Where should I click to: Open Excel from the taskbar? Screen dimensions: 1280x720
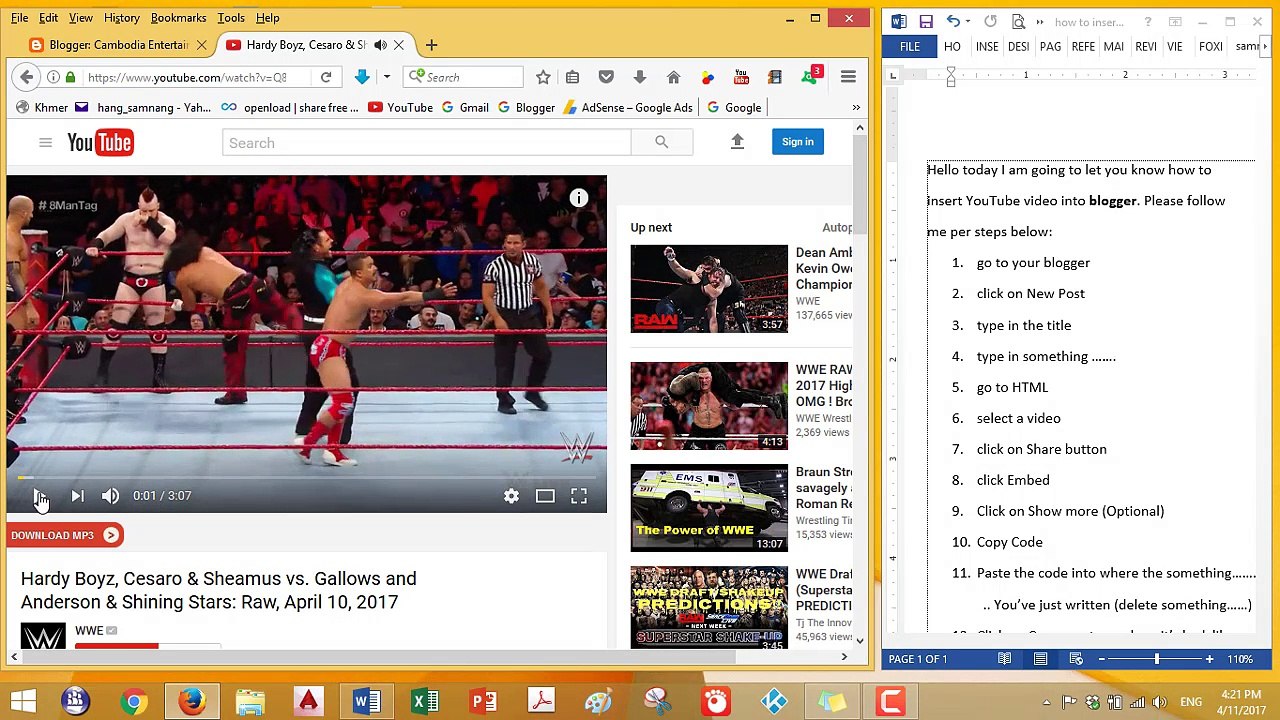click(425, 701)
